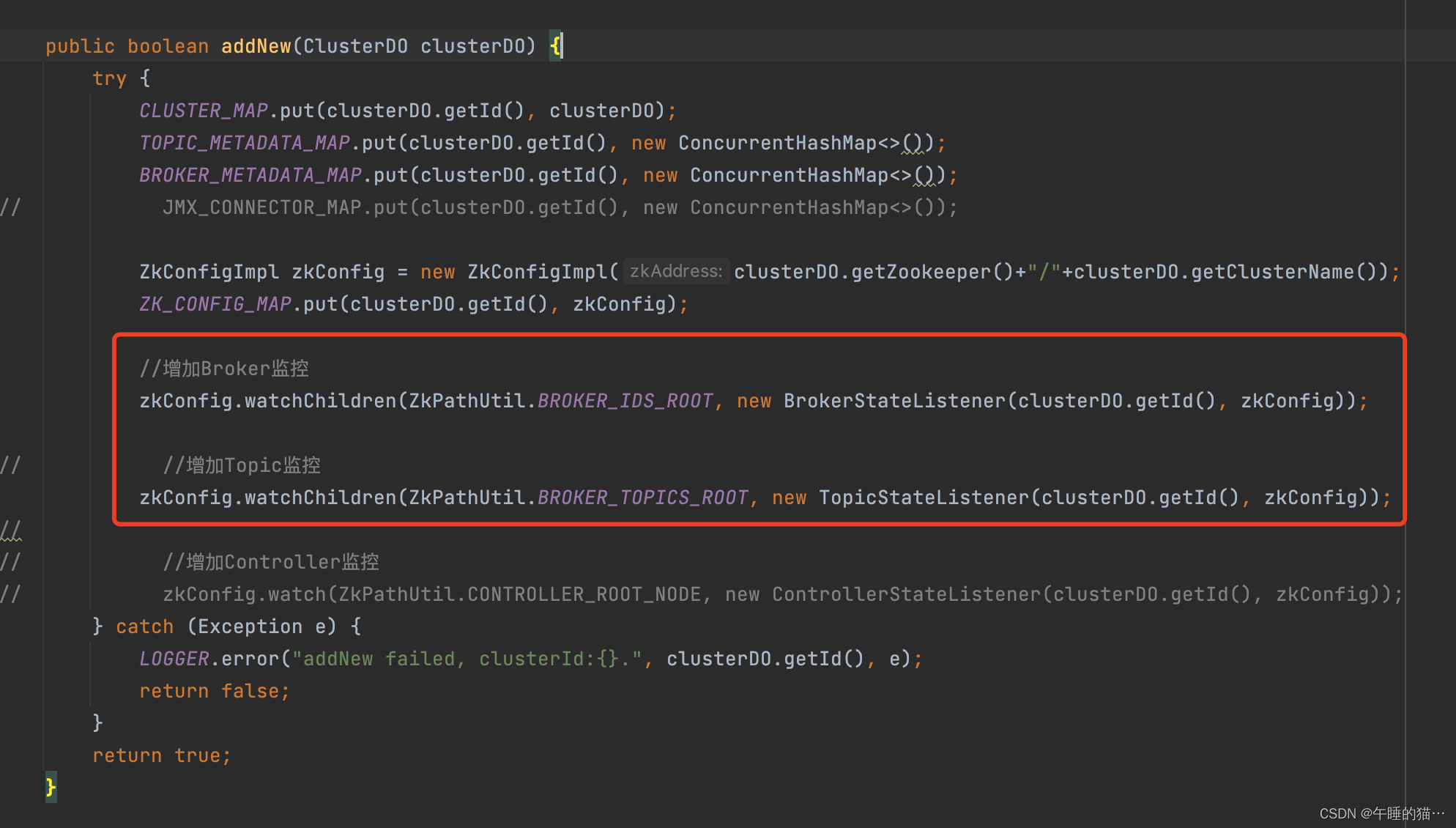Viewport: 1456px width, 828px height.
Task: Click the 增加Controller监控 comment
Action: point(271,562)
